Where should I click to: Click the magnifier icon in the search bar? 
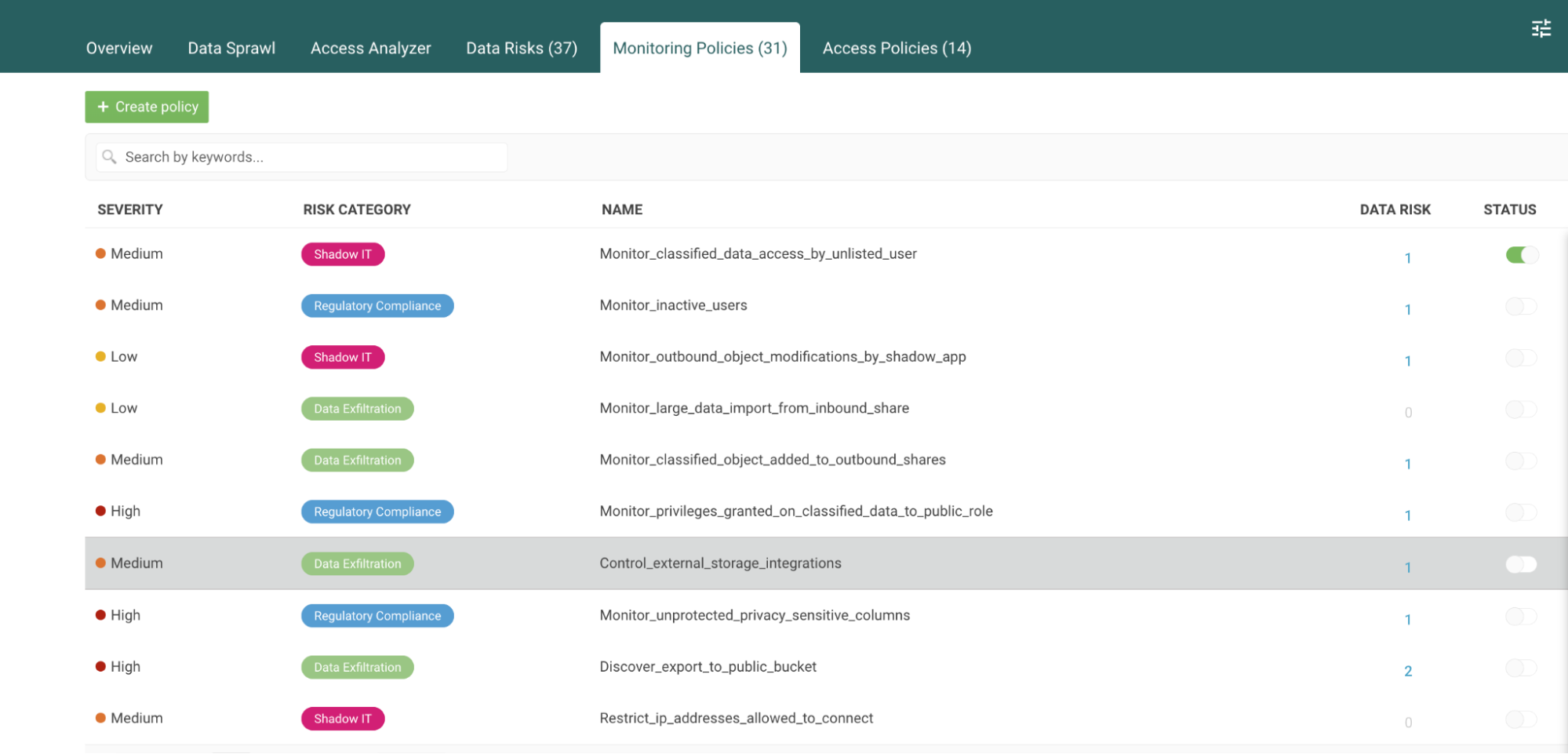point(110,157)
